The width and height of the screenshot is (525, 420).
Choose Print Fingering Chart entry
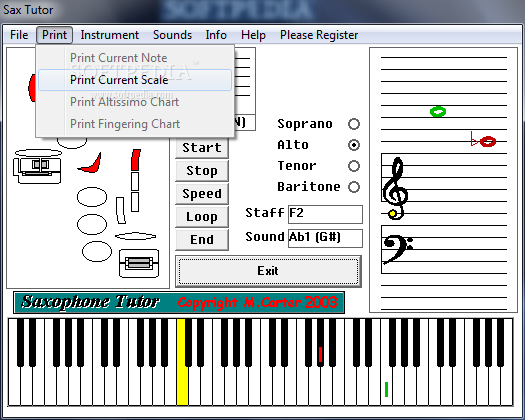(135, 124)
